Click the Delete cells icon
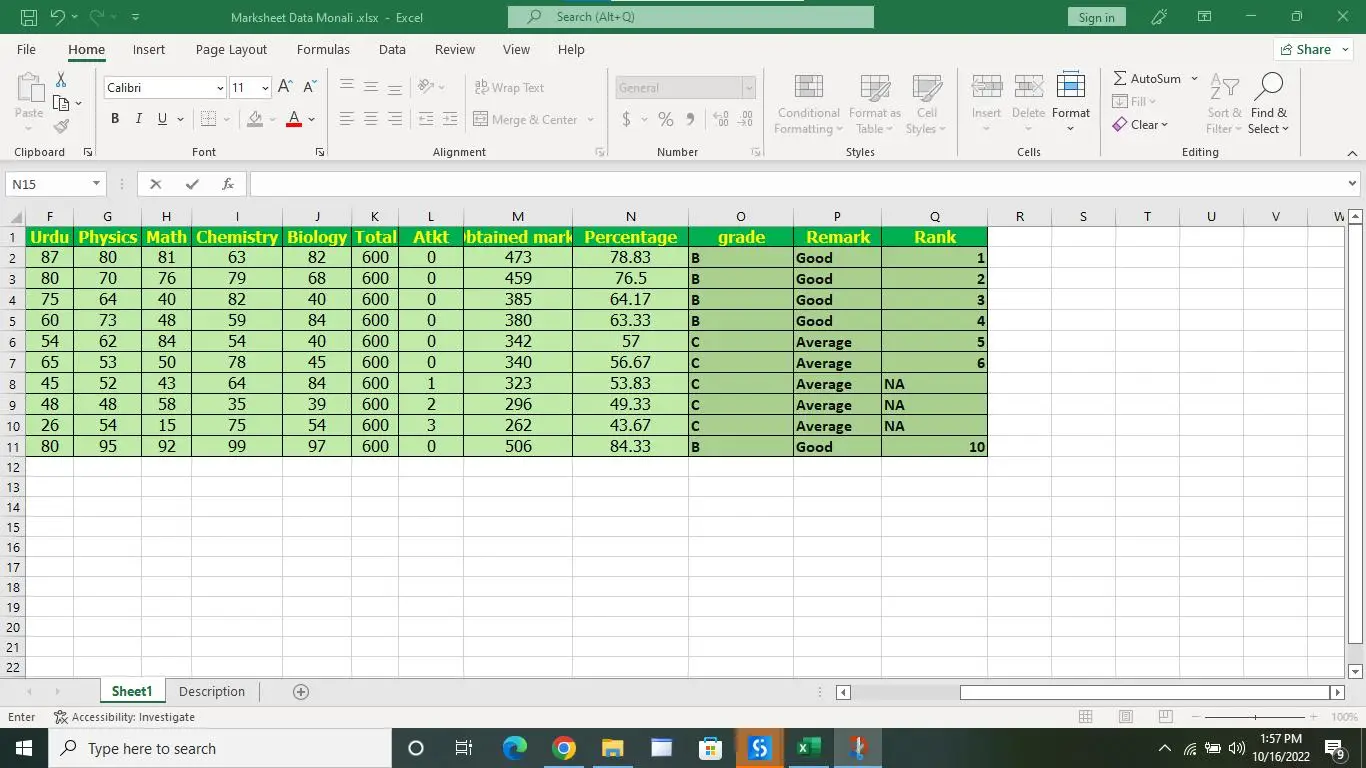This screenshot has height=768, width=1366. 1028,87
